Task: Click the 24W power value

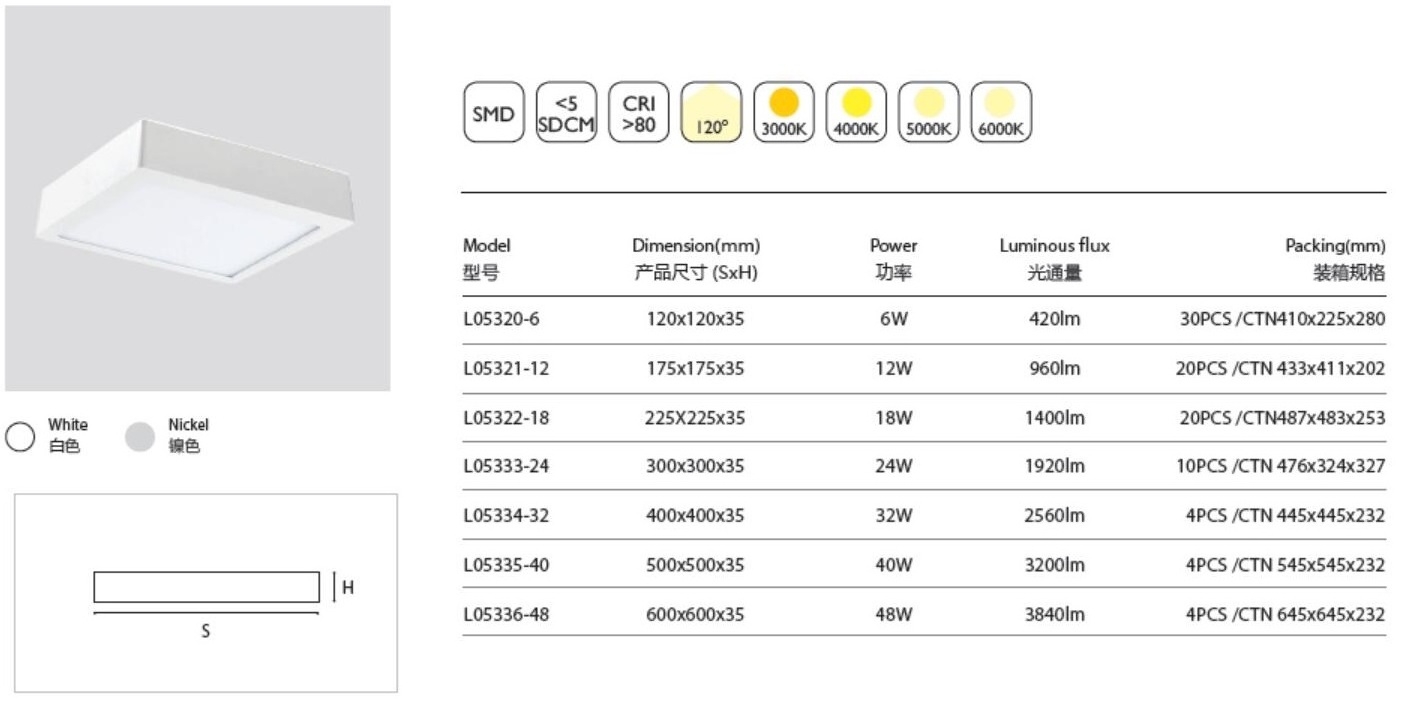Action: 894,466
